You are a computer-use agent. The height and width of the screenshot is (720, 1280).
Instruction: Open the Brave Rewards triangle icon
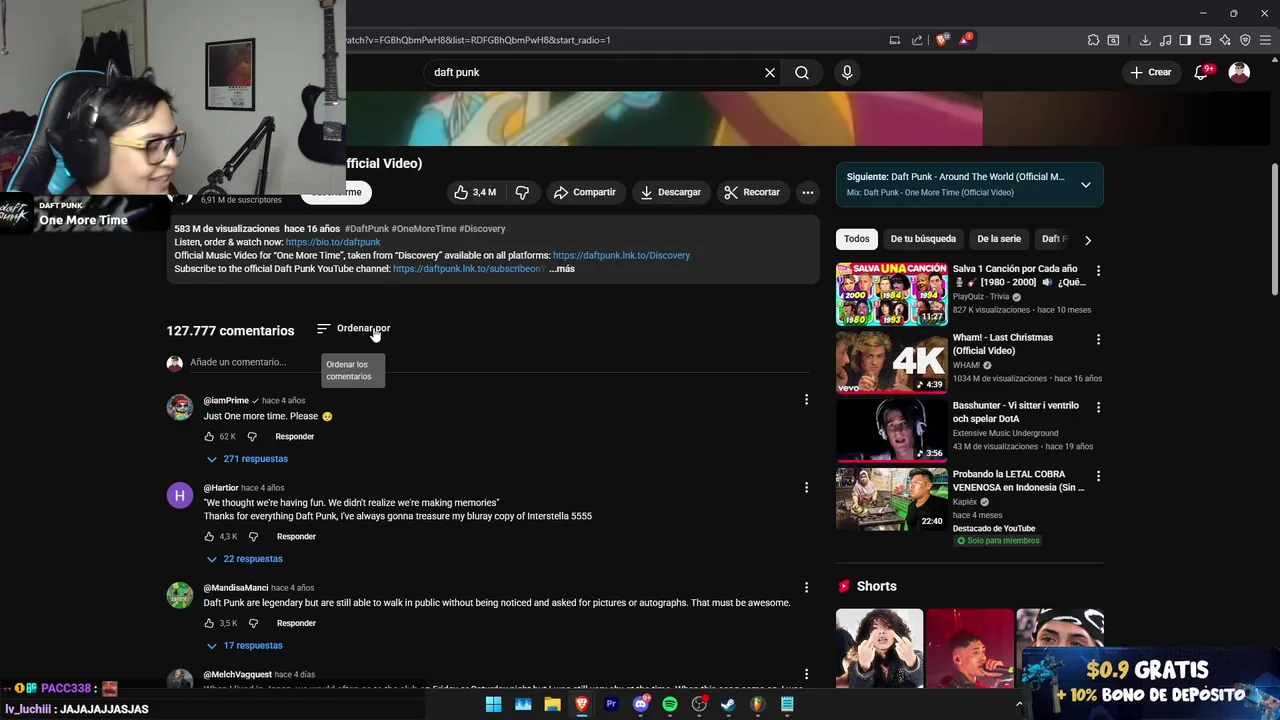point(965,40)
